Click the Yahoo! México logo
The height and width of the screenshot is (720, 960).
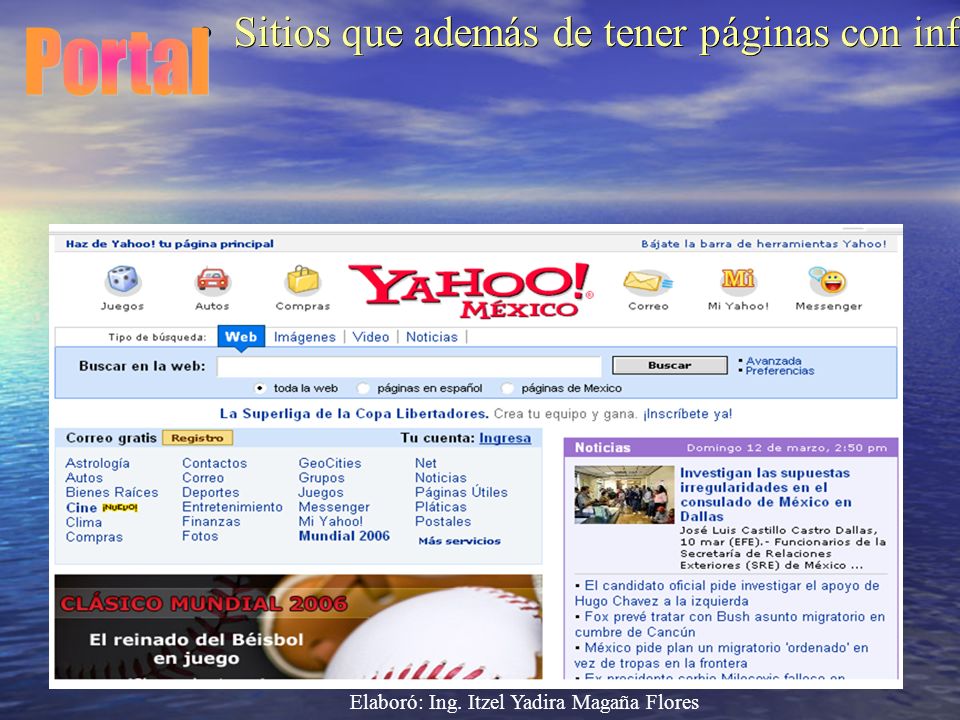[x=470, y=290]
